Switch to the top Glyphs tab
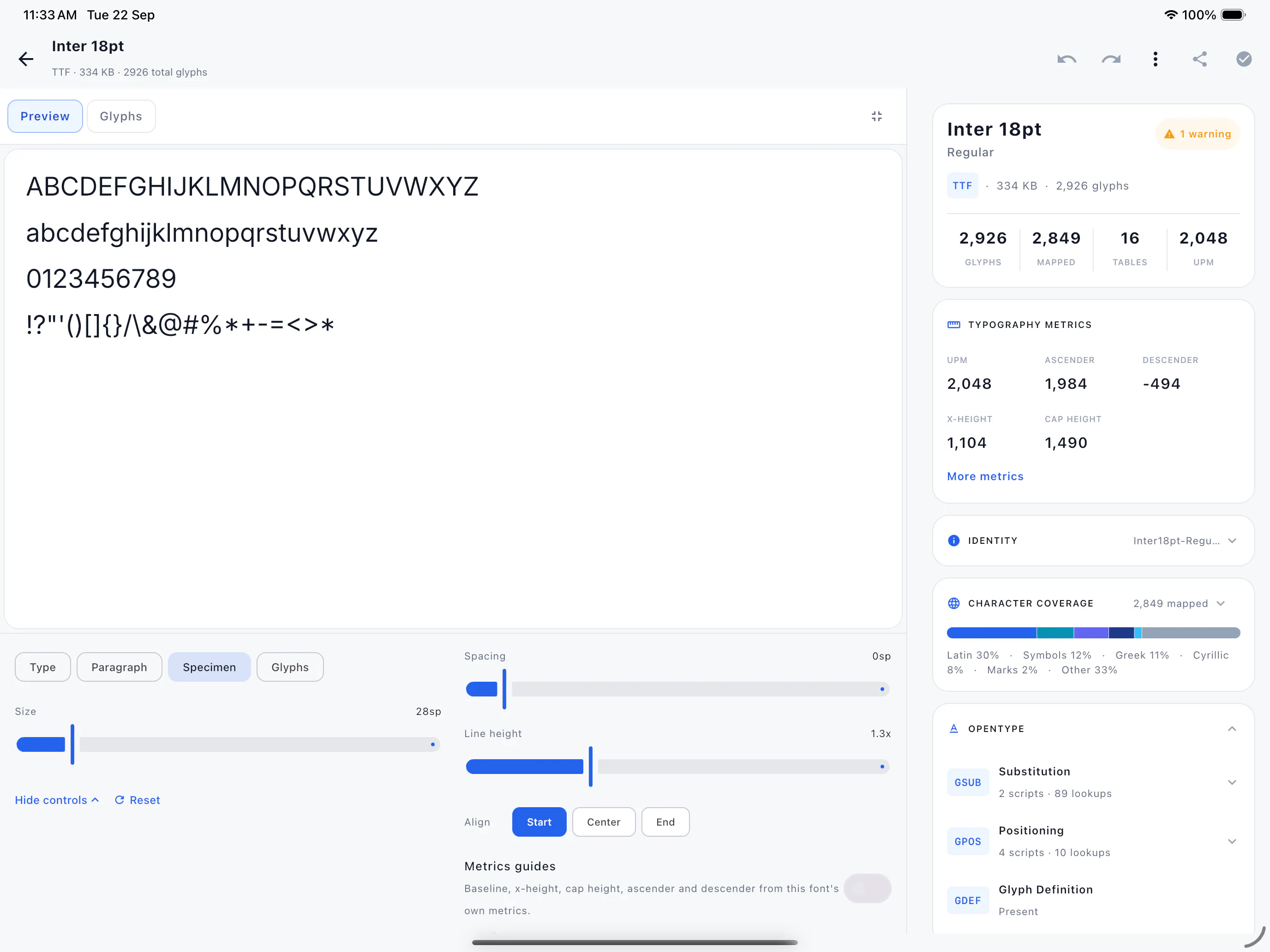The width and height of the screenshot is (1270, 952). click(x=121, y=117)
